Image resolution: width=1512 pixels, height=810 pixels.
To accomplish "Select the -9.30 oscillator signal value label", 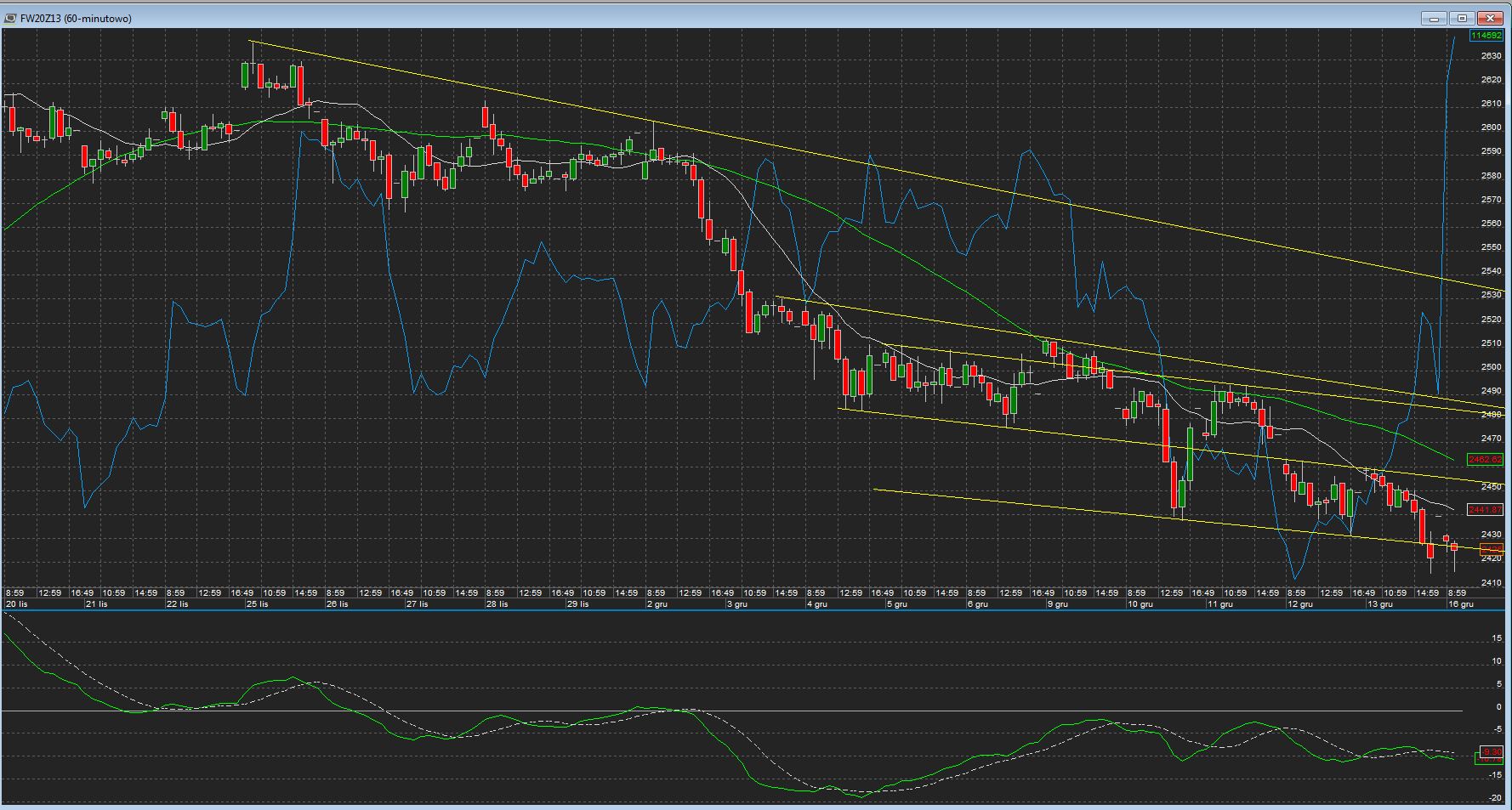I will (1492, 752).
